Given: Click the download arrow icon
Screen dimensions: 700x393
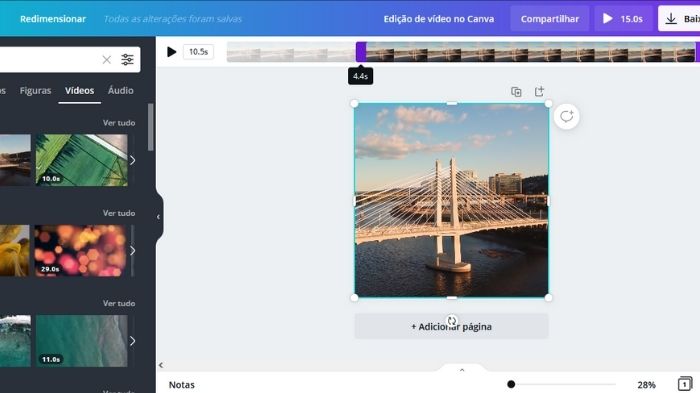Looking at the screenshot, I should point(671,19).
